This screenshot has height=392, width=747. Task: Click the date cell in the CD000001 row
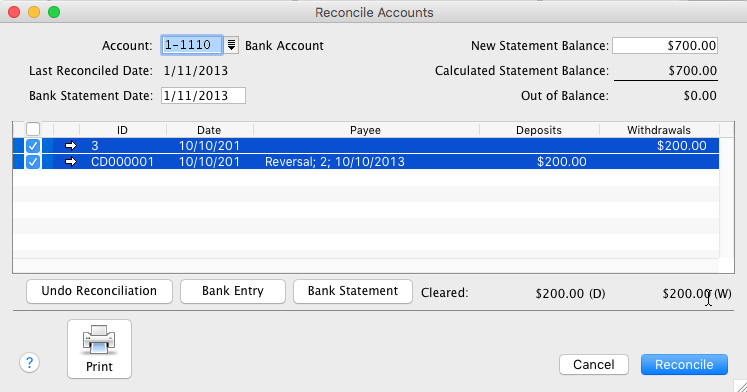(x=209, y=162)
